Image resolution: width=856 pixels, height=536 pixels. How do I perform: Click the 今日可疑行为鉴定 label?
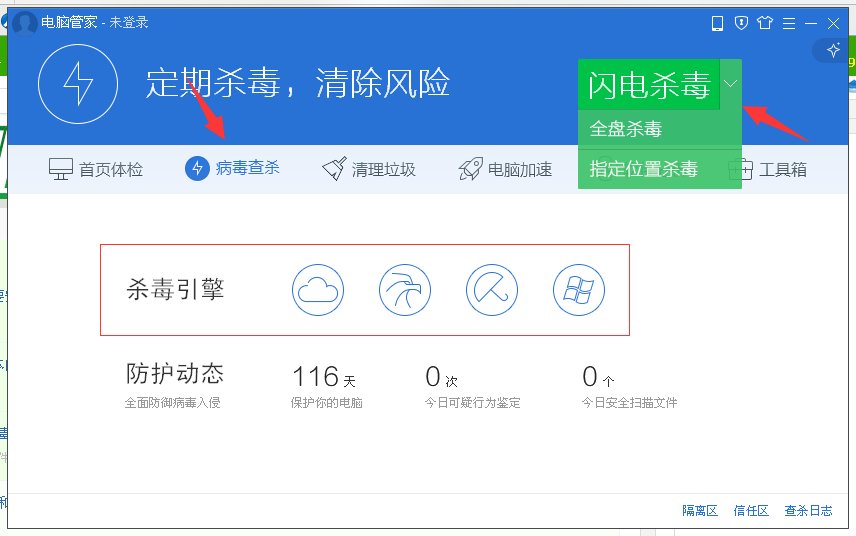[473, 403]
